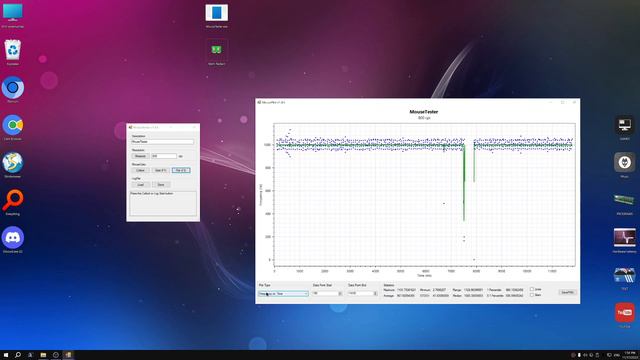The width and height of the screenshot is (640, 360).
Task: Click the MouseTester taskbar button
Action: coord(68,355)
